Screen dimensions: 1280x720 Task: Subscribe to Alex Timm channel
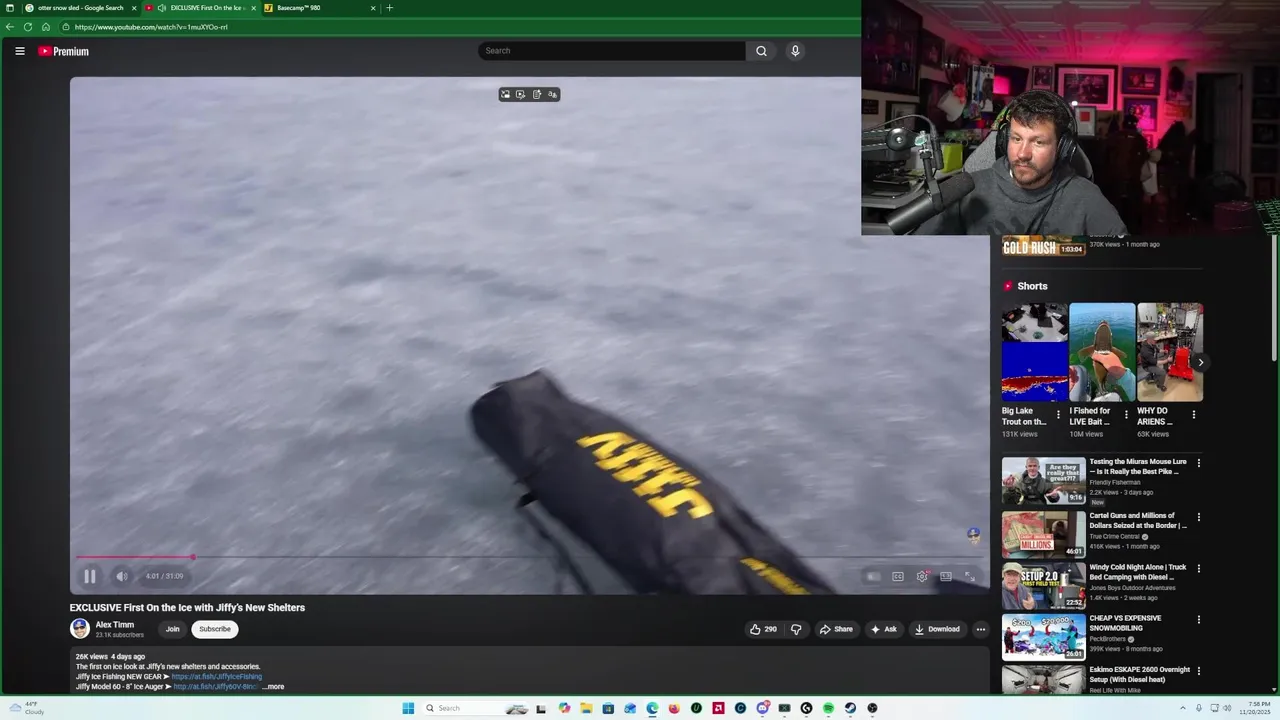(x=215, y=629)
